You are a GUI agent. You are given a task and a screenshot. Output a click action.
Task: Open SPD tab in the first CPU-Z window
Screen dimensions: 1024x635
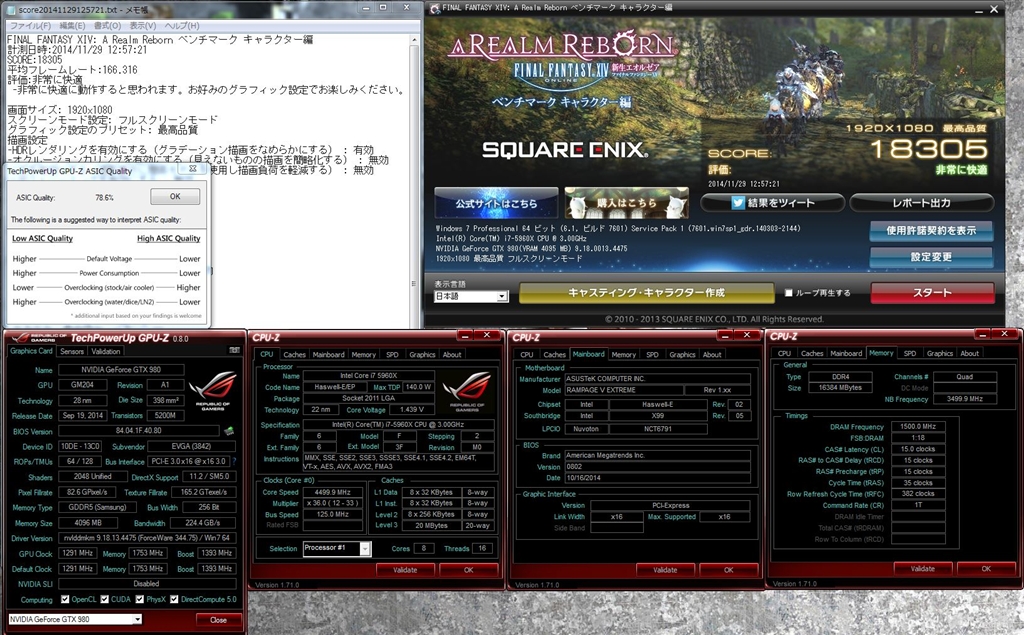click(392, 355)
